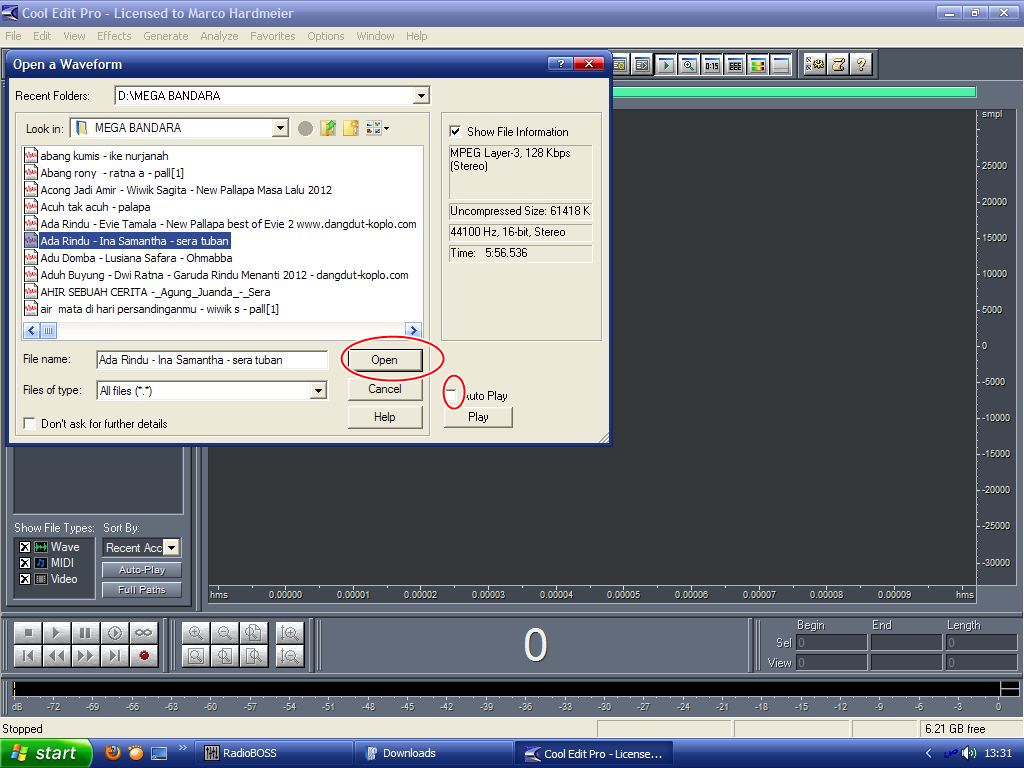Check Don't ask for further details
The width and height of the screenshot is (1024, 768).
29,423
